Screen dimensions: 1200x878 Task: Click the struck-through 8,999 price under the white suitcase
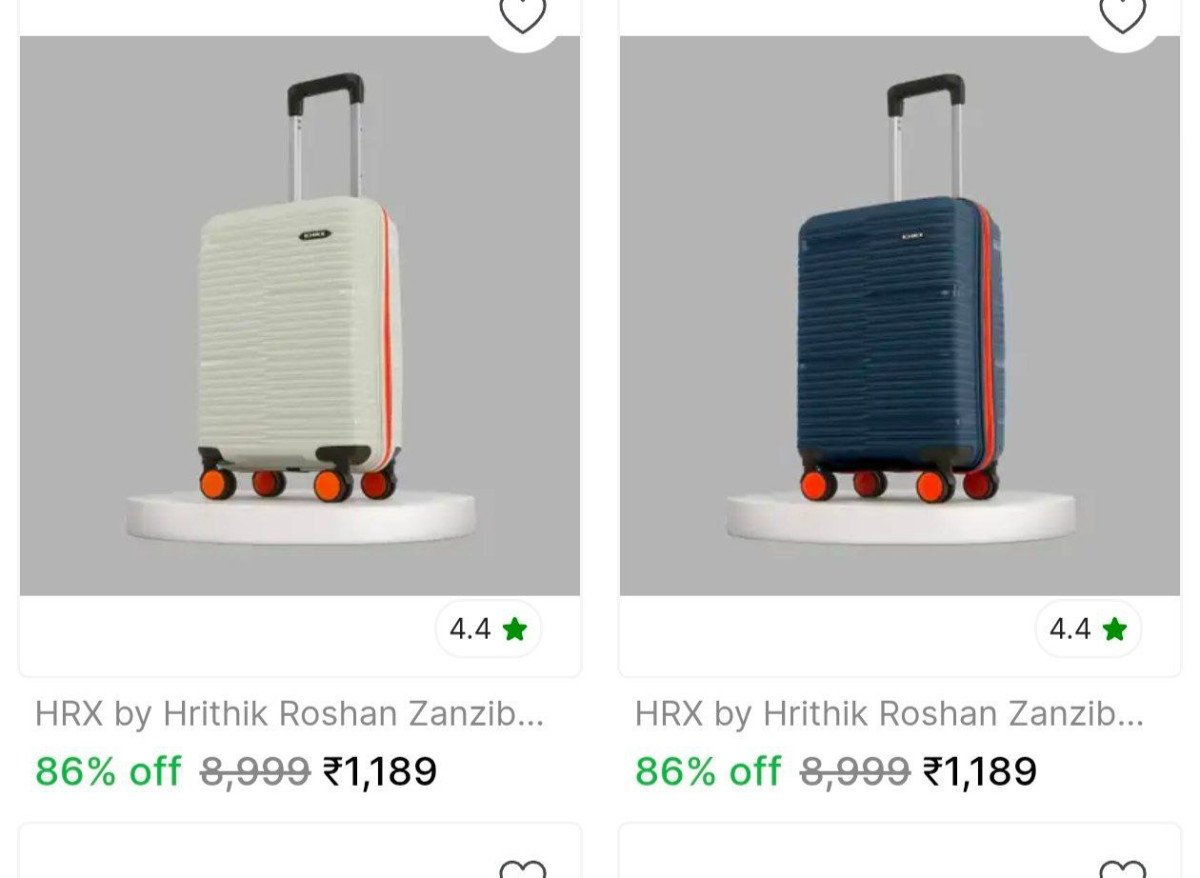click(x=255, y=771)
